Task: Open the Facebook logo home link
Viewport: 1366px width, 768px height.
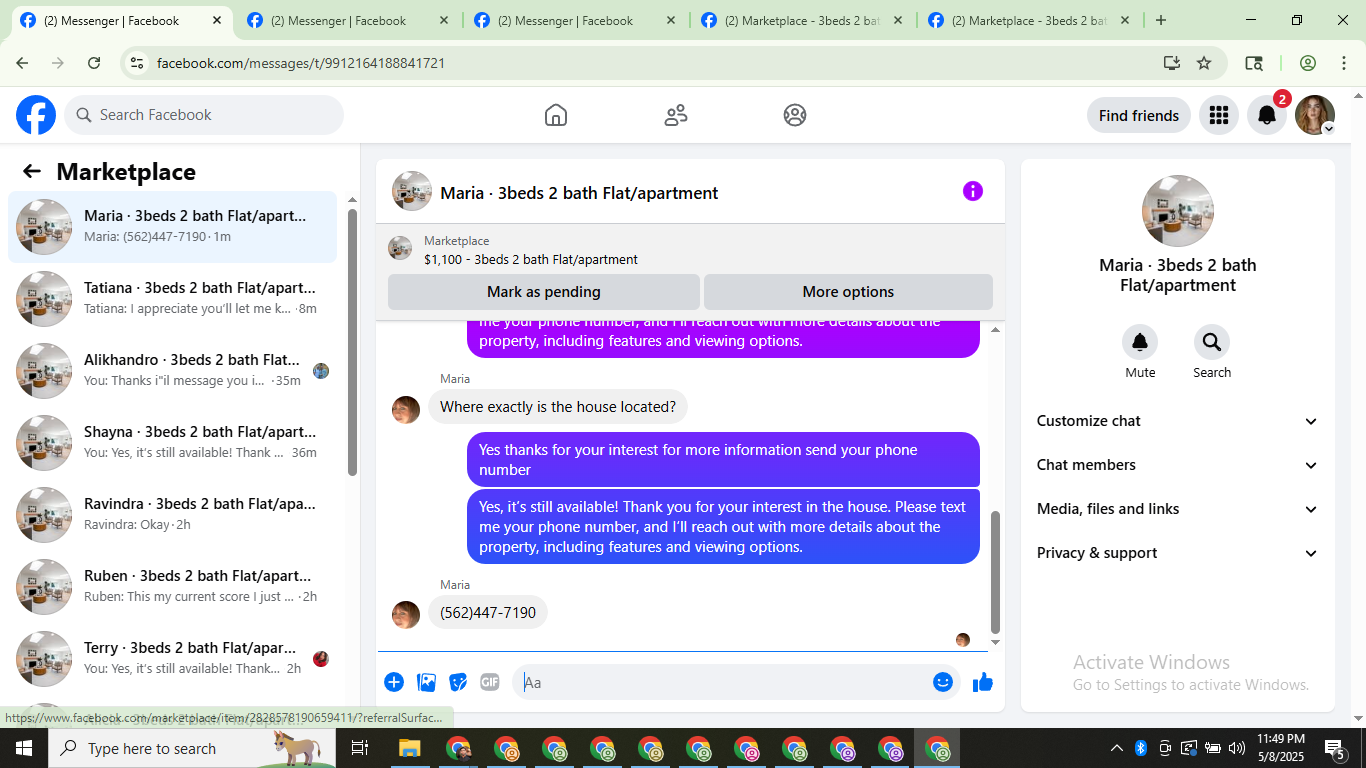Action: tap(36, 115)
